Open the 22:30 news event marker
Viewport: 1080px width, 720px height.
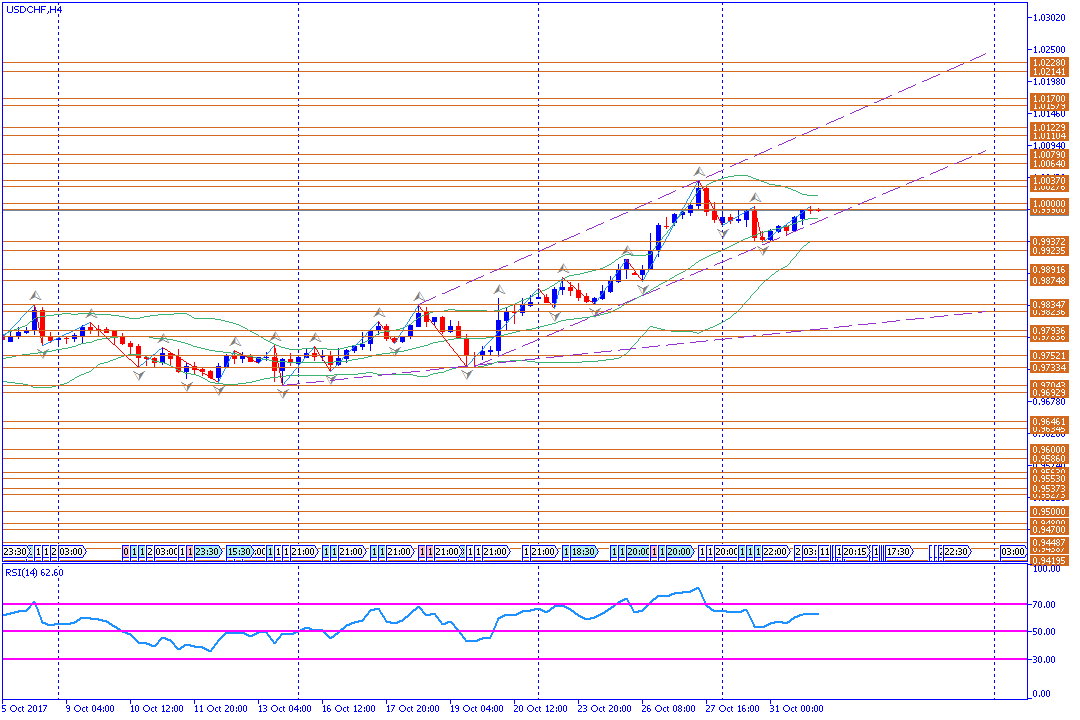point(957,552)
